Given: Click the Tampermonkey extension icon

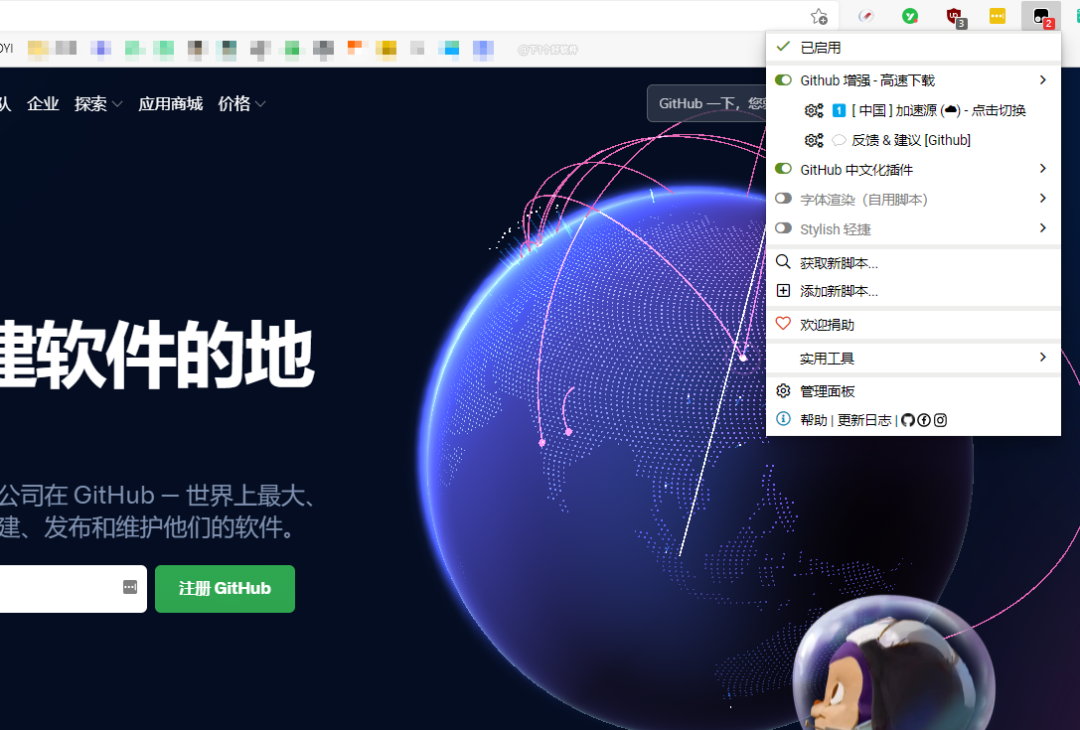Looking at the screenshot, I should [1041, 16].
